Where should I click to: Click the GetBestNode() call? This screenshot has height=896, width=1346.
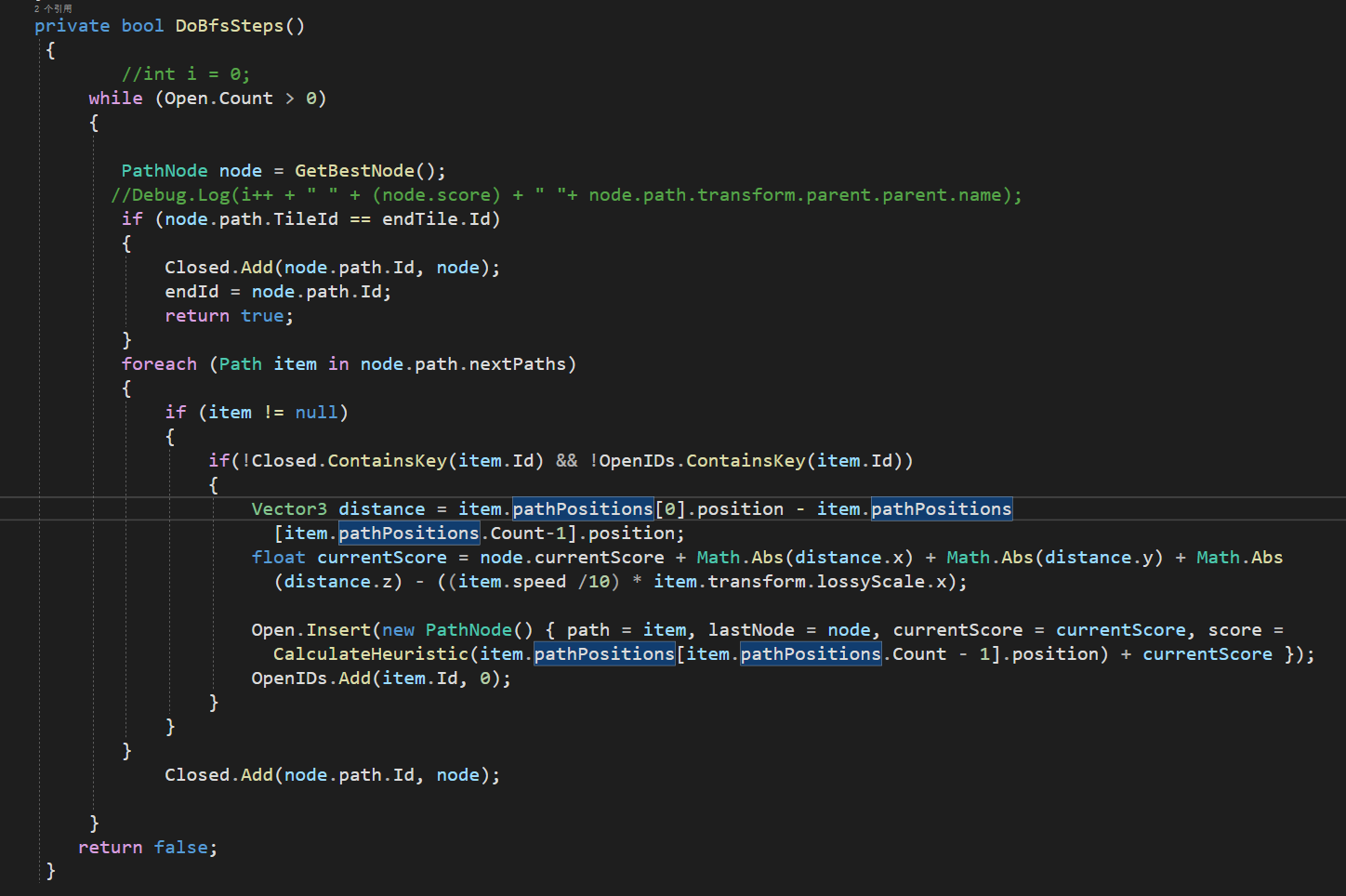tap(365, 171)
